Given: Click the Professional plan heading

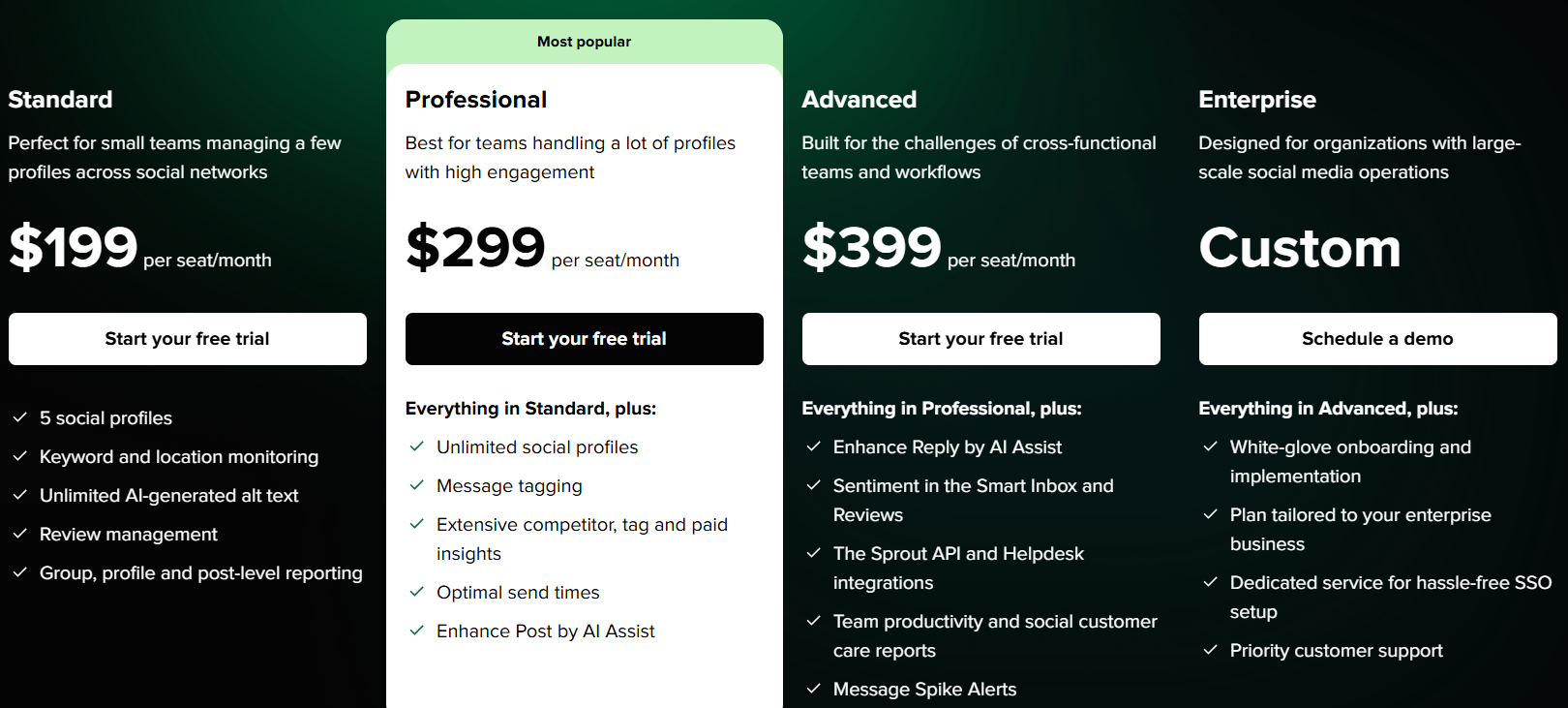Looking at the screenshot, I should (x=476, y=100).
